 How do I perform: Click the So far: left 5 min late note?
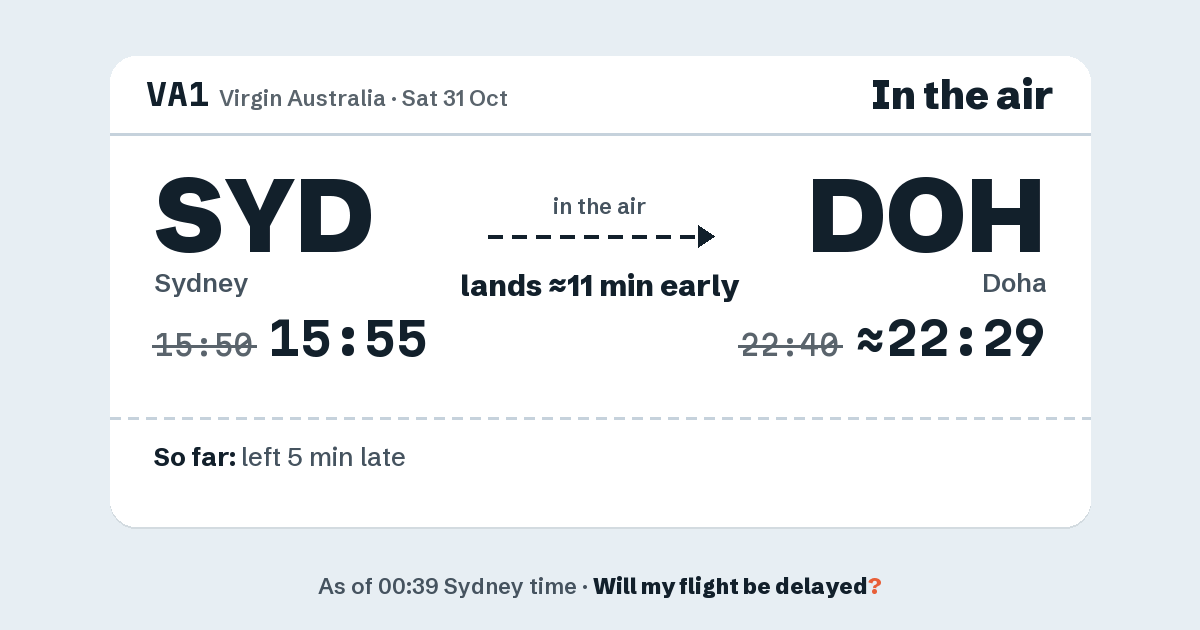279,458
